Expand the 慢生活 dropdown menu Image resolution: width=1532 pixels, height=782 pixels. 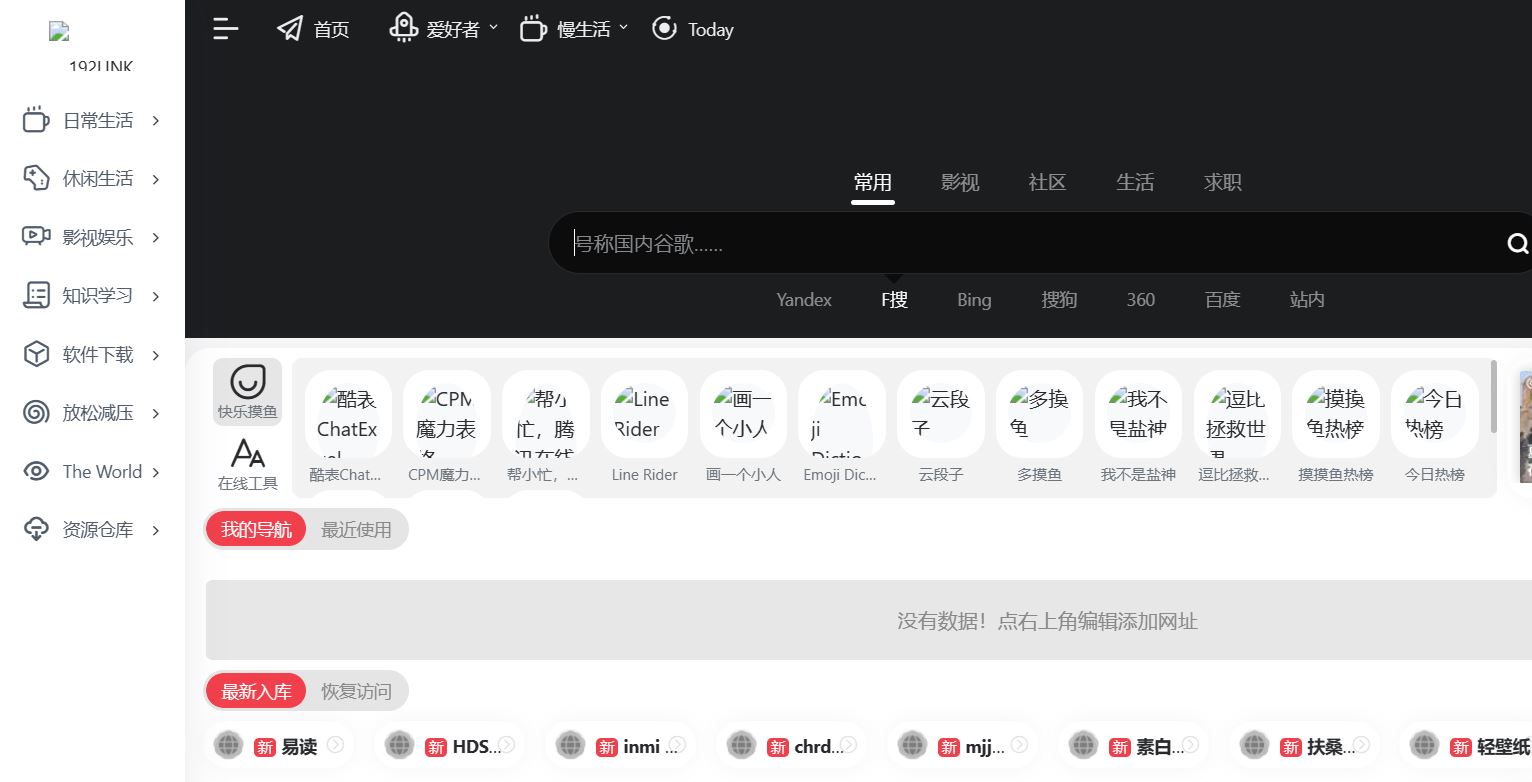[x=574, y=29]
